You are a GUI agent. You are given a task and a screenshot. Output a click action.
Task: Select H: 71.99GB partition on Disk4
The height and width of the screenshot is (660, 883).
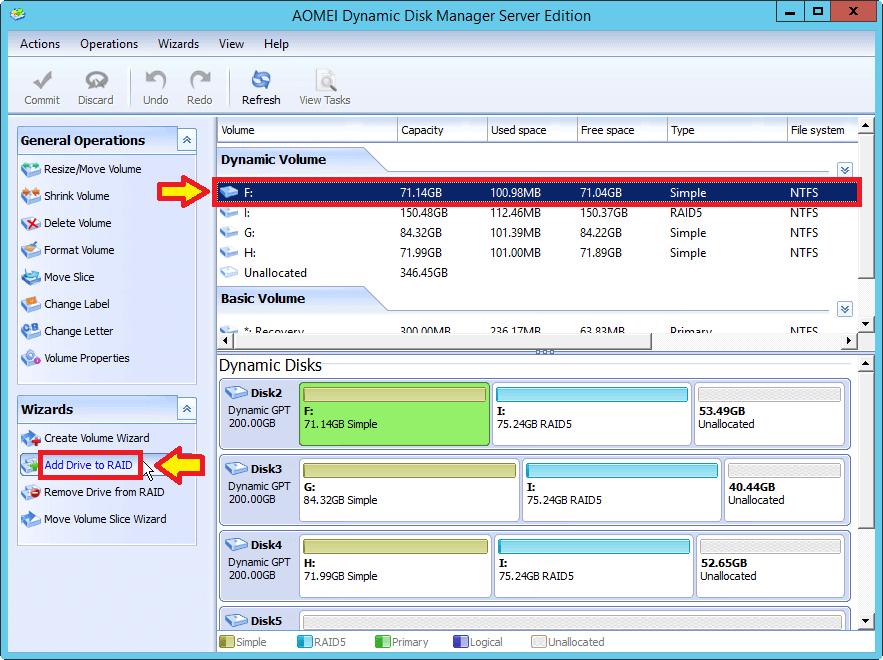395,566
